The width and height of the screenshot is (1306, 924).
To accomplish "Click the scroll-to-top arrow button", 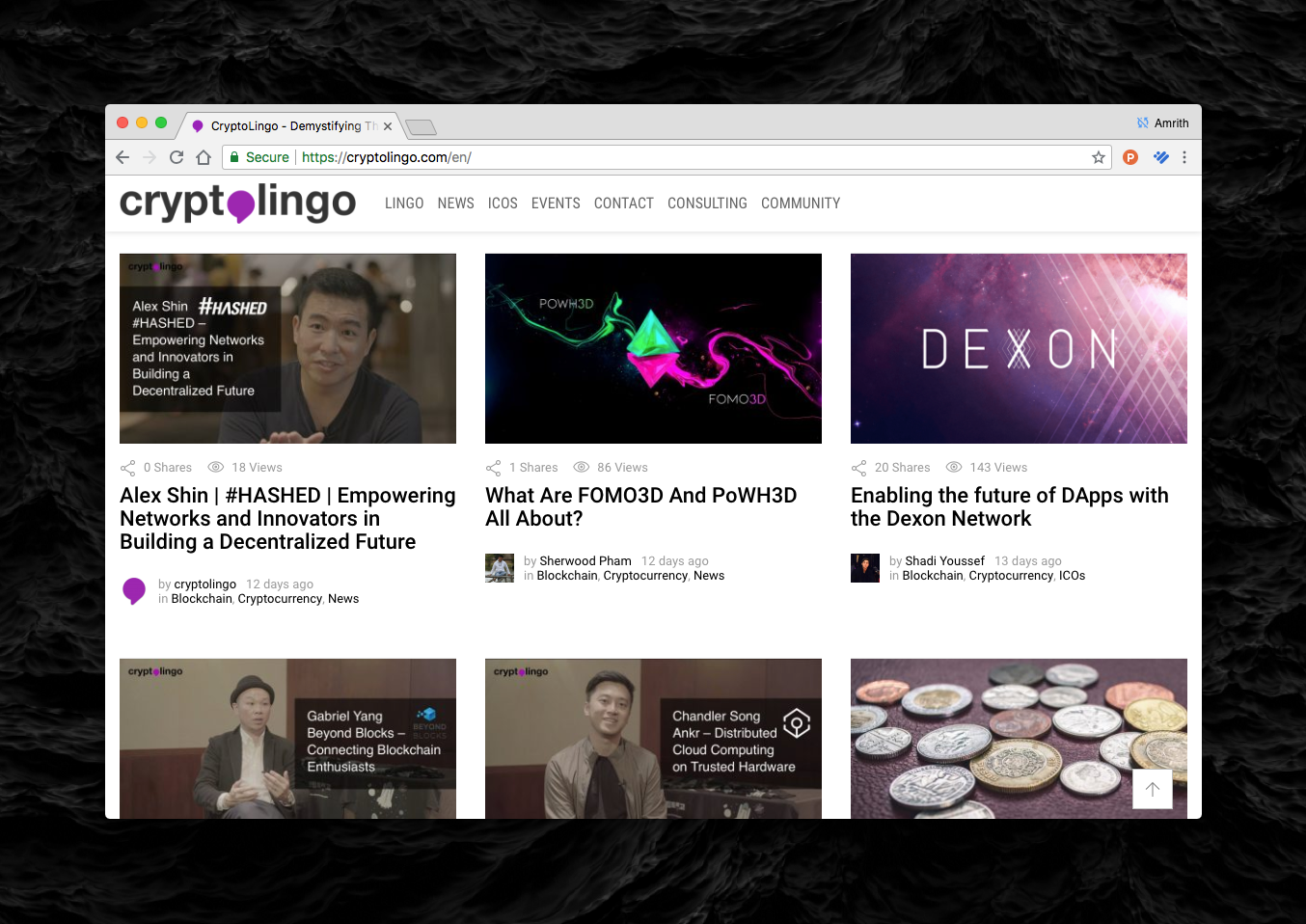I will tap(1153, 789).
